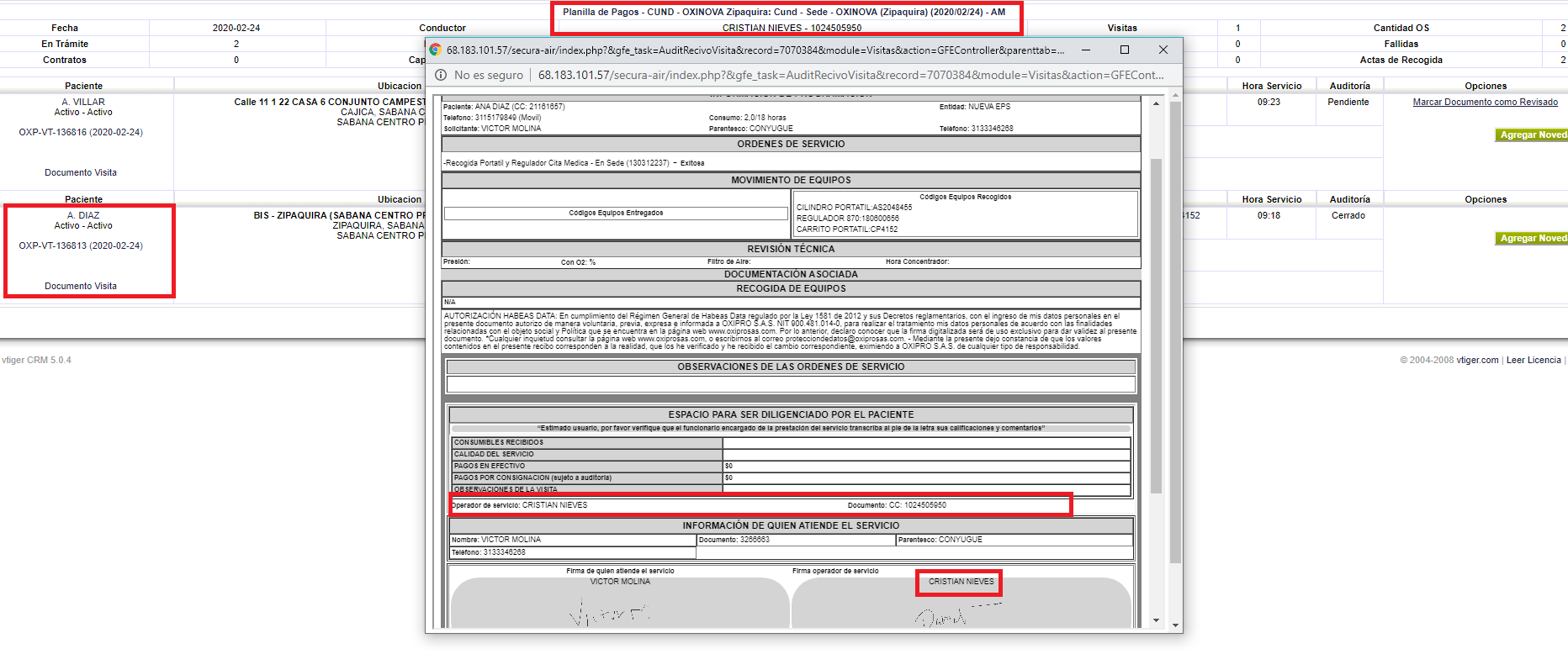1568x654 pixels.
Task: Click BIS - ZIPAQUIRA location text
Action: click(x=338, y=215)
